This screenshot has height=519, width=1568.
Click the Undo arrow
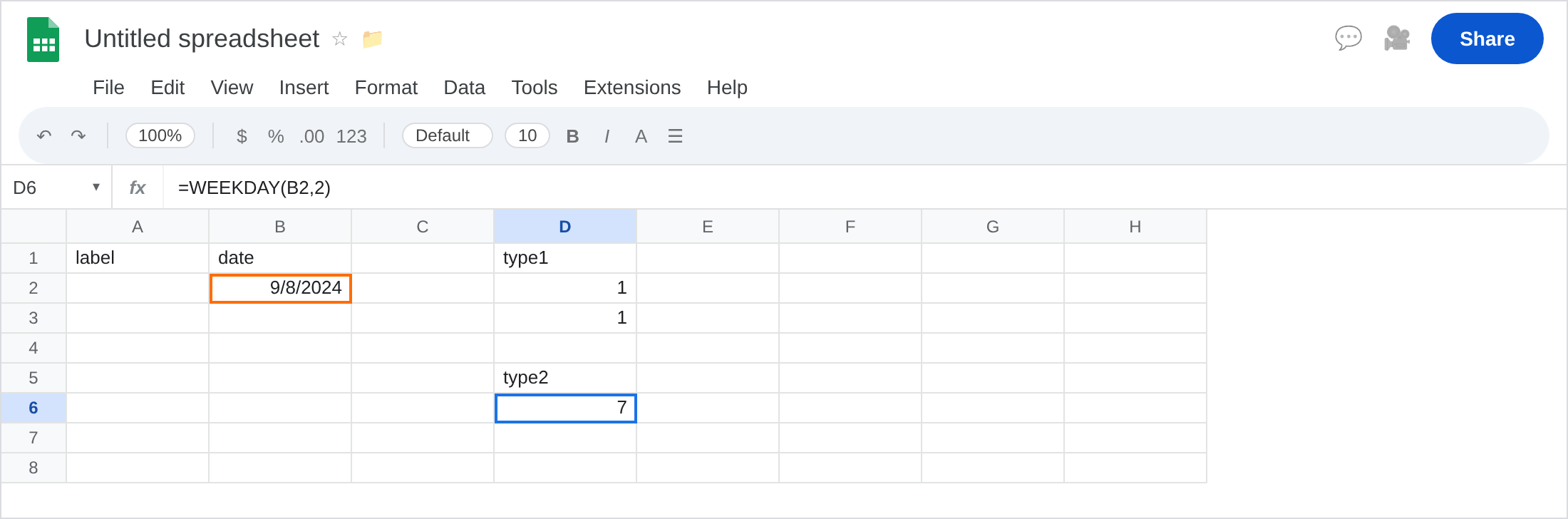(44, 135)
